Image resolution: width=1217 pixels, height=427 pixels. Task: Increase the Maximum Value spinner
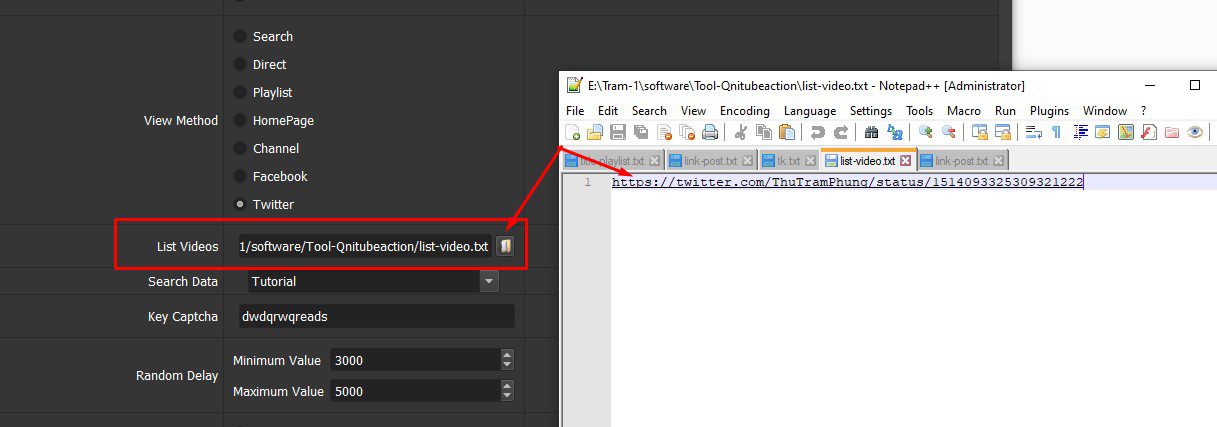click(507, 386)
